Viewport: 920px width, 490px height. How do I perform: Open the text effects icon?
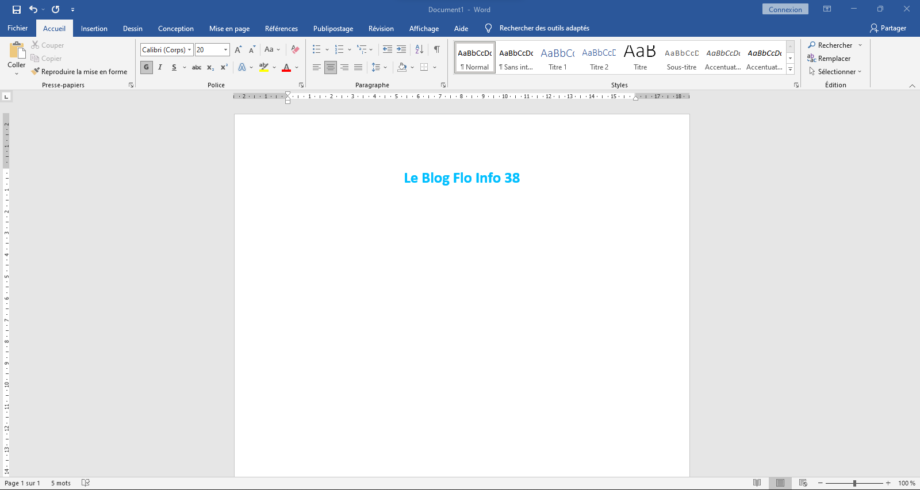click(x=242, y=67)
